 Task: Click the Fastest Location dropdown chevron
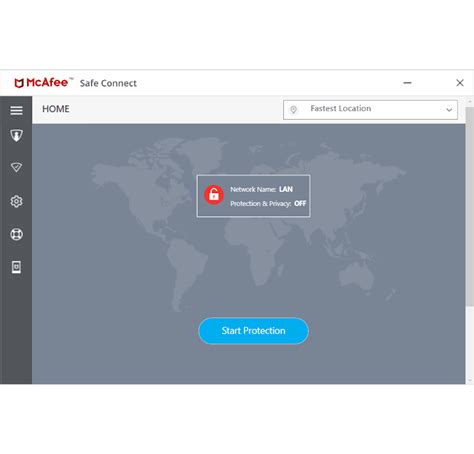coord(449,110)
